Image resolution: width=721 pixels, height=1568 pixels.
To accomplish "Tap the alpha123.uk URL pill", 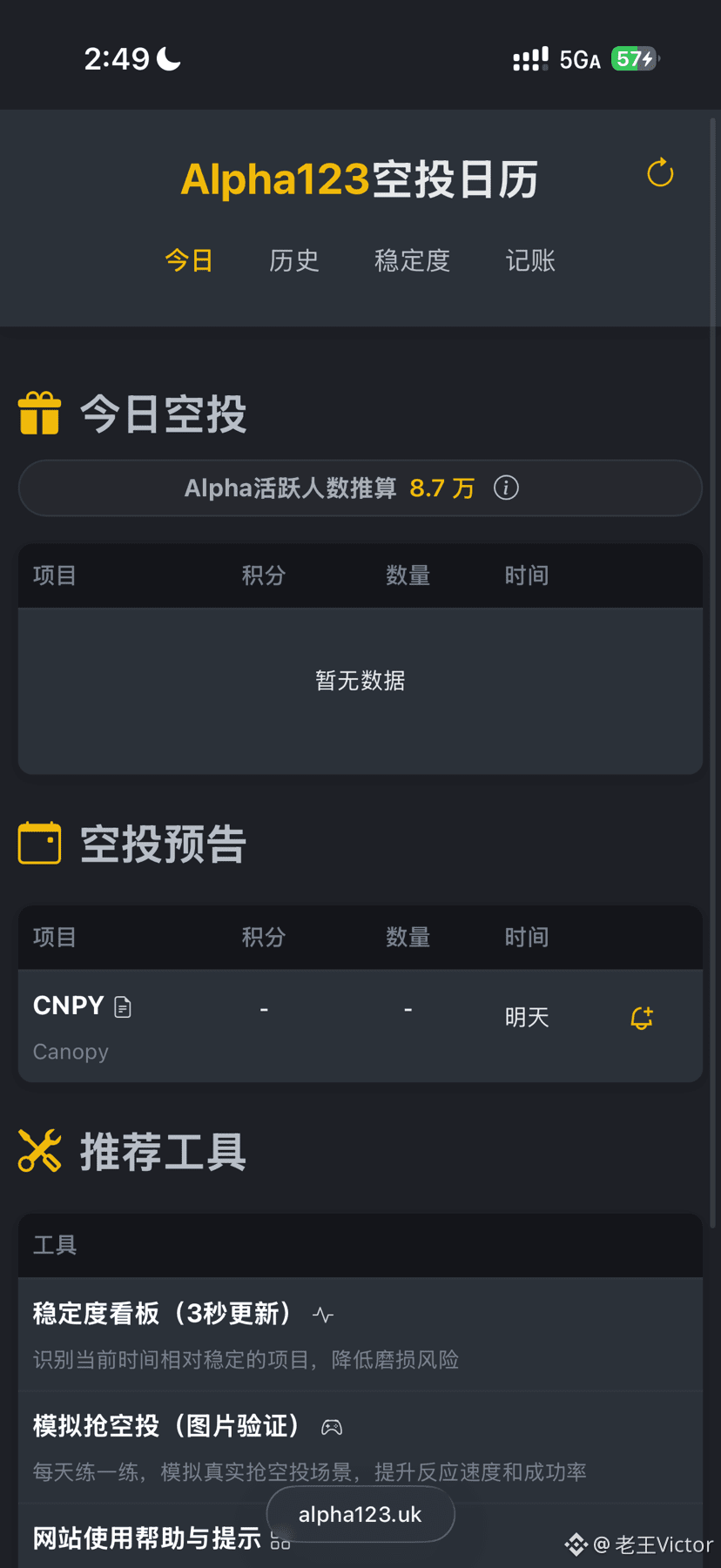I will pos(360,1514).
